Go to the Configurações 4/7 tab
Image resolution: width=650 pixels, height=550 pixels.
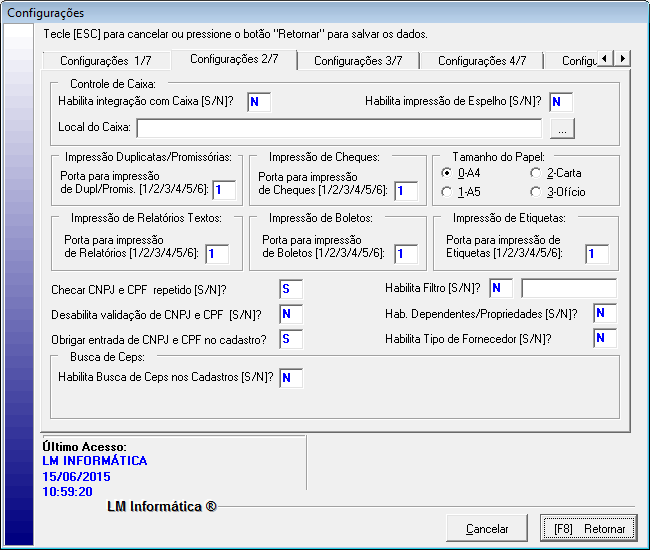(482, 61)
